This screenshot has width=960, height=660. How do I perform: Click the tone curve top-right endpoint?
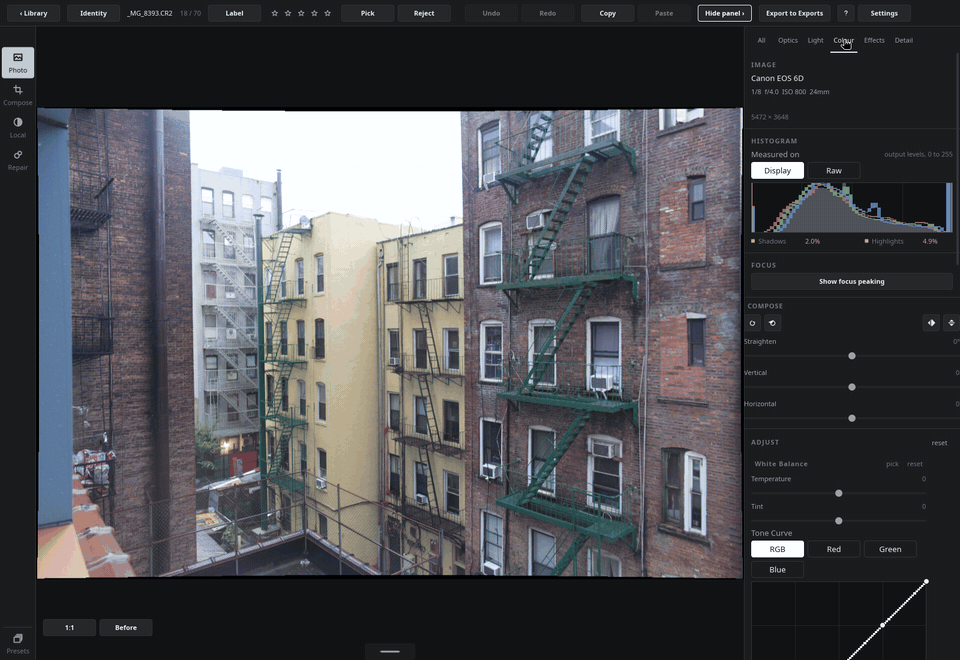click(x=926, y=582)
